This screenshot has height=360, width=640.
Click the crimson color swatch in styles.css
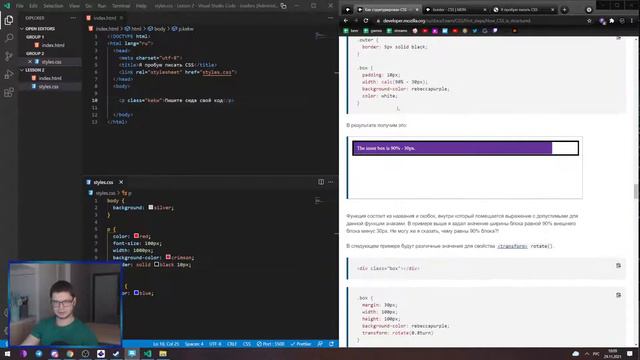[x=168, y=257]
